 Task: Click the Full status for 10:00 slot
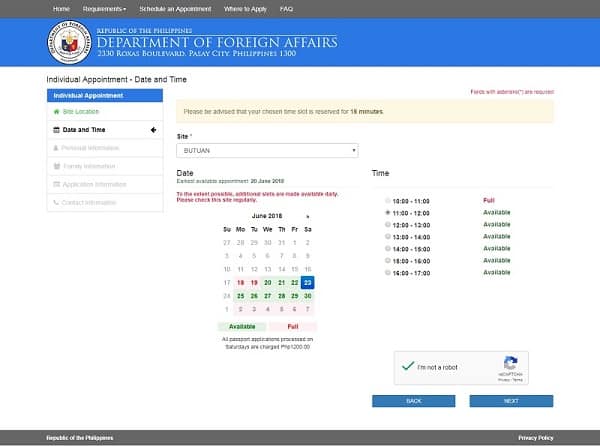coord(489,200)
